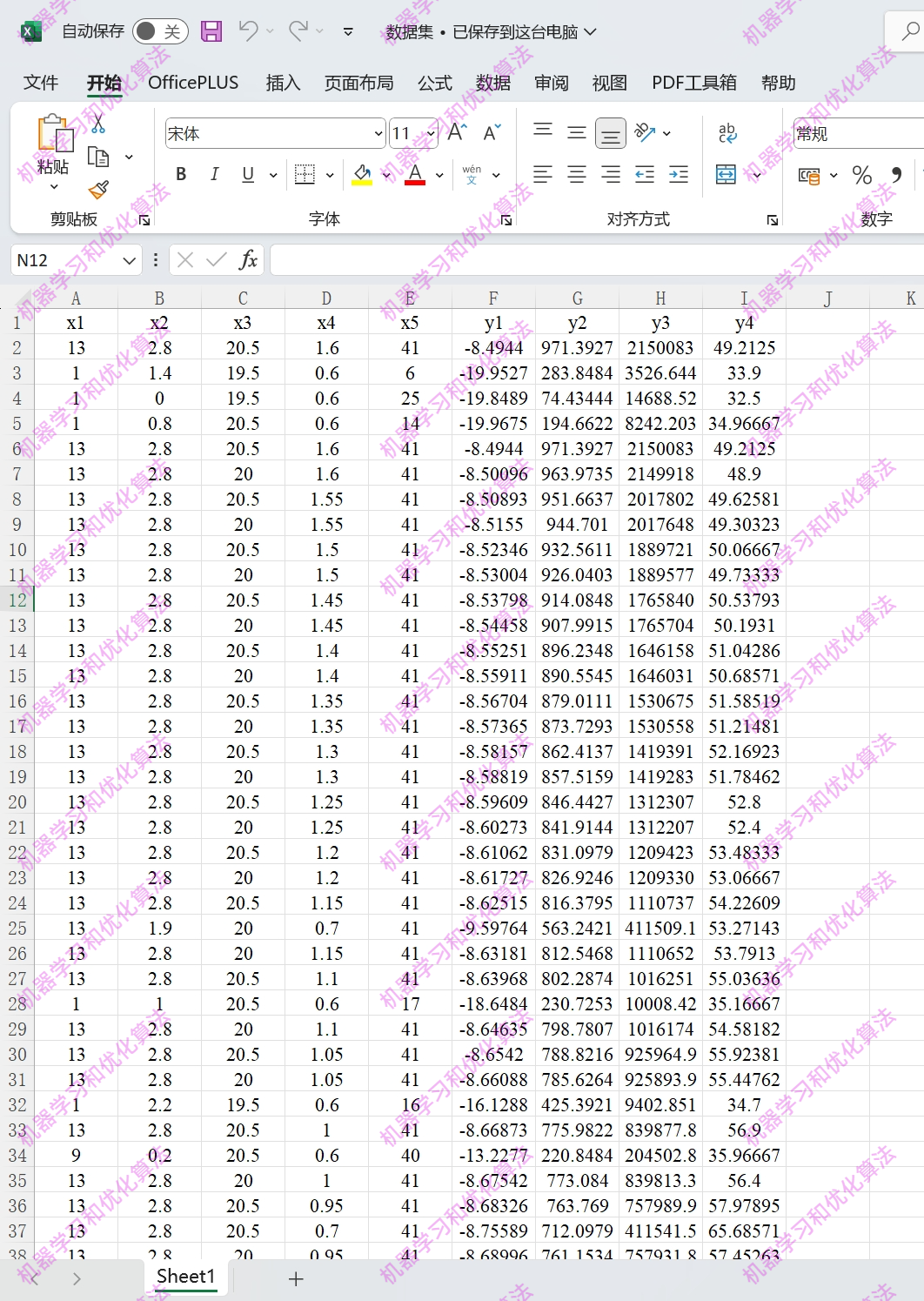
Task: Click the Decrease Indent icon
Action: click(x=645, y=174)
